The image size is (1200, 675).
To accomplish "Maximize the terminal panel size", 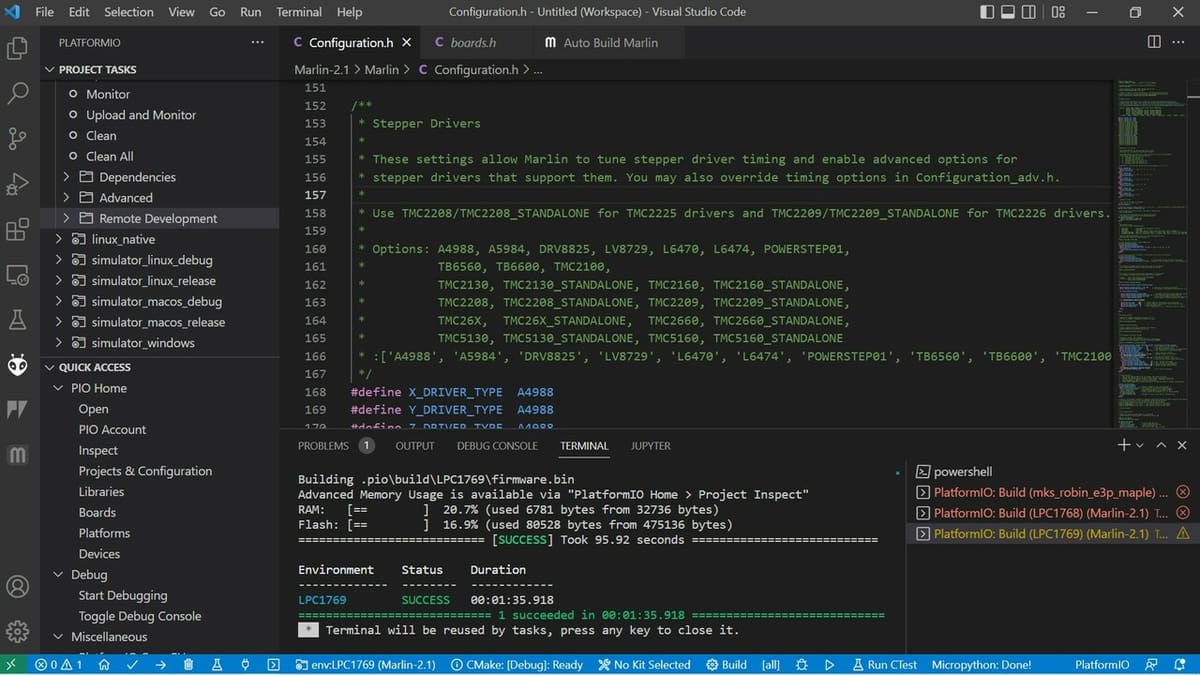I will coord(1161,445).
